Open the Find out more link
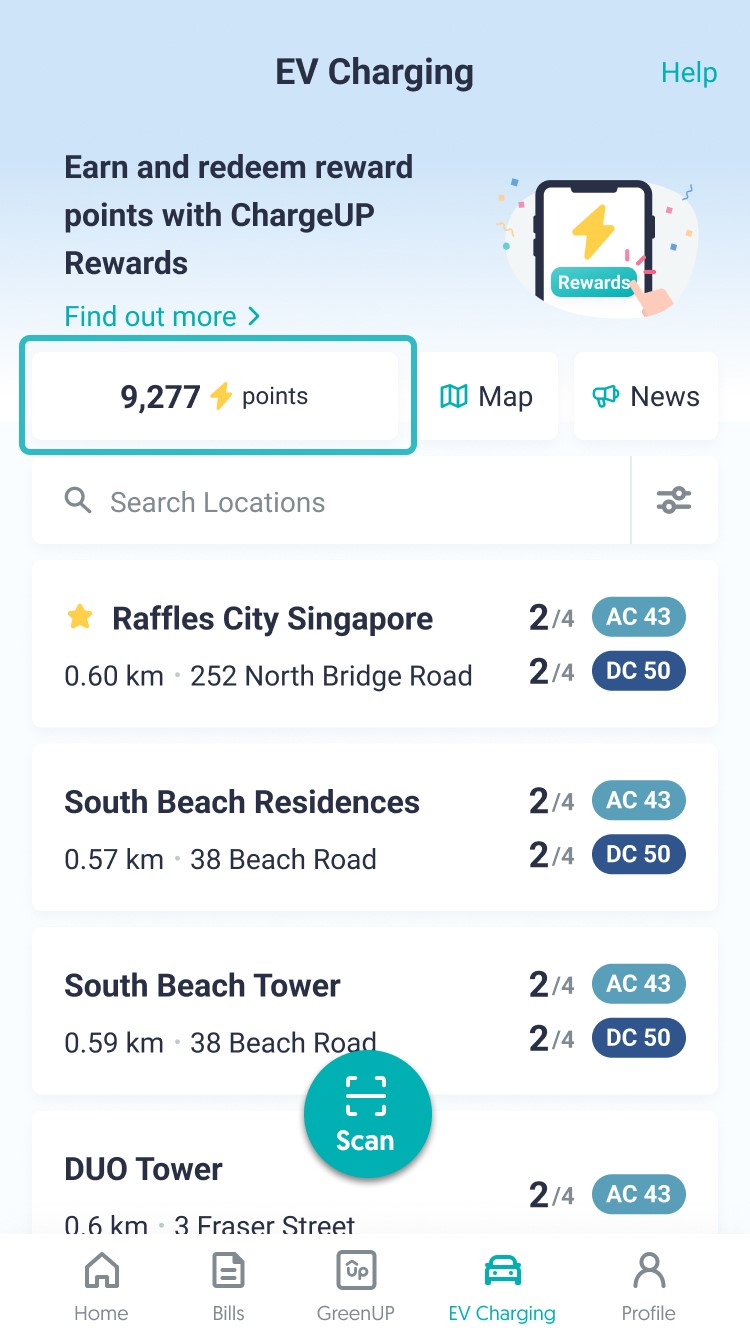 click(x=162, y=317)
